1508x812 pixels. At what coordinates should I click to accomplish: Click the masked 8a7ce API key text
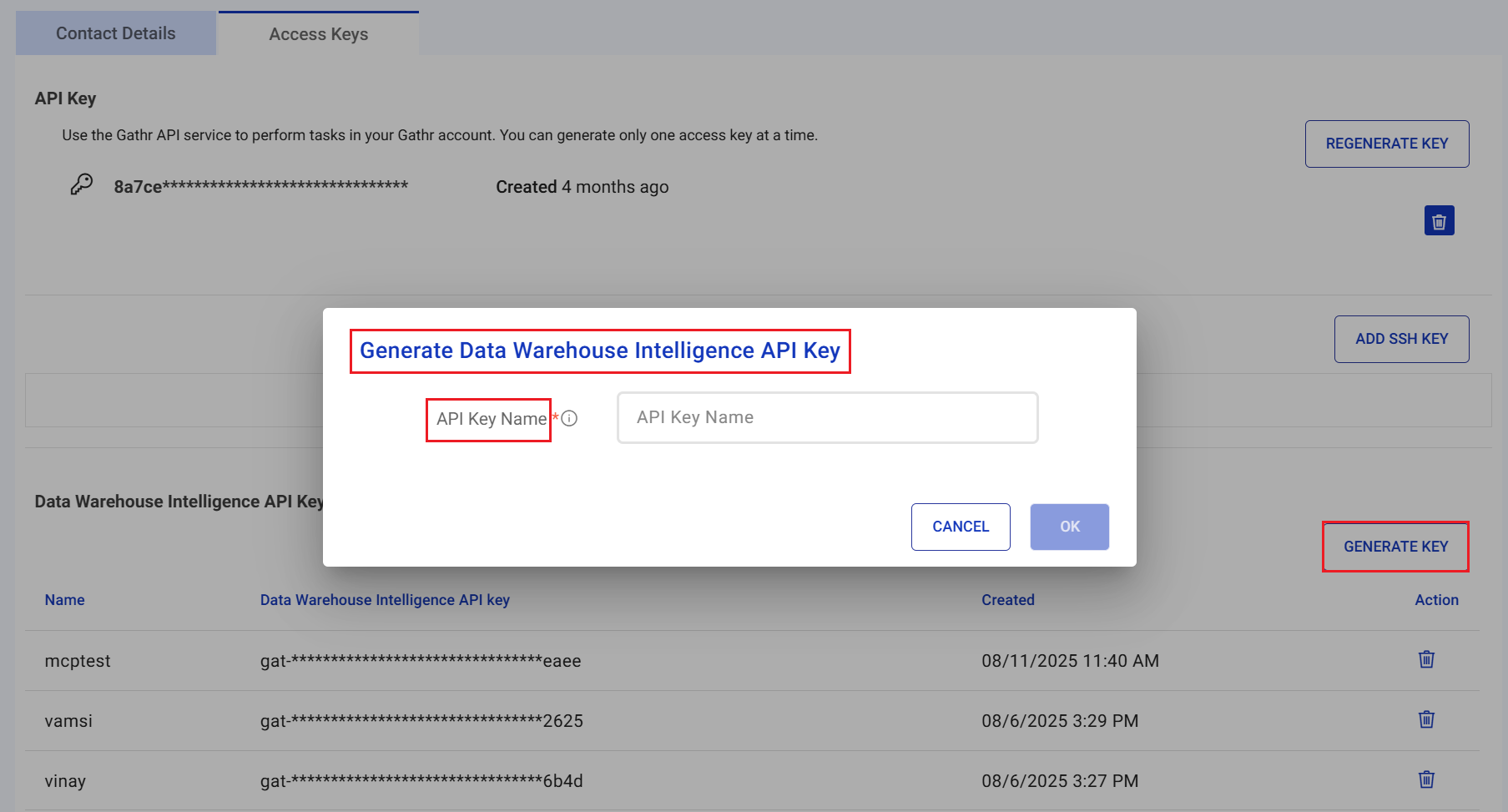tap(260, 187)
